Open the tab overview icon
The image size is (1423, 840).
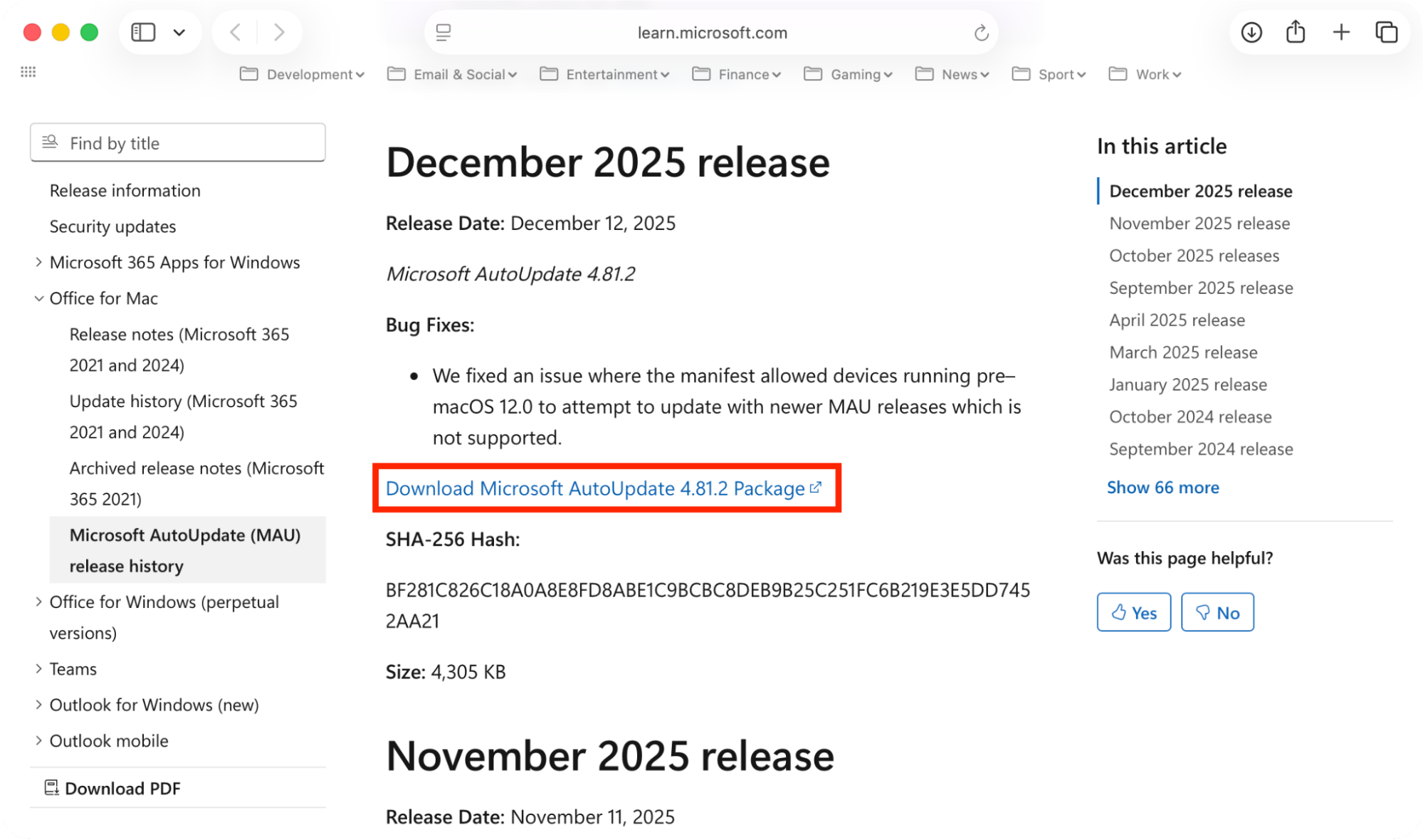pyautogui.click(x=1385, y=32)
